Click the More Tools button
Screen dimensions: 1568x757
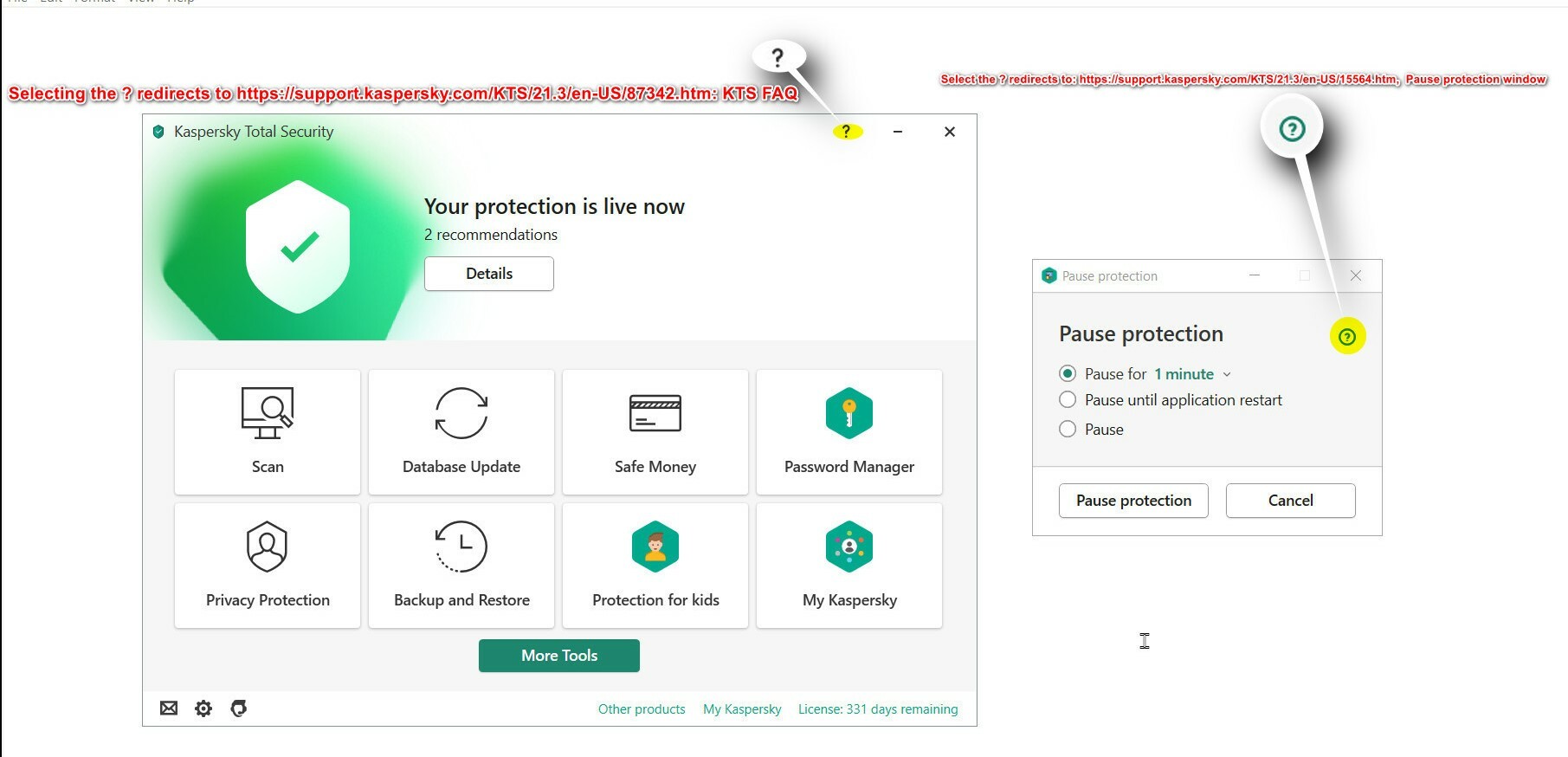pos(559,656)
